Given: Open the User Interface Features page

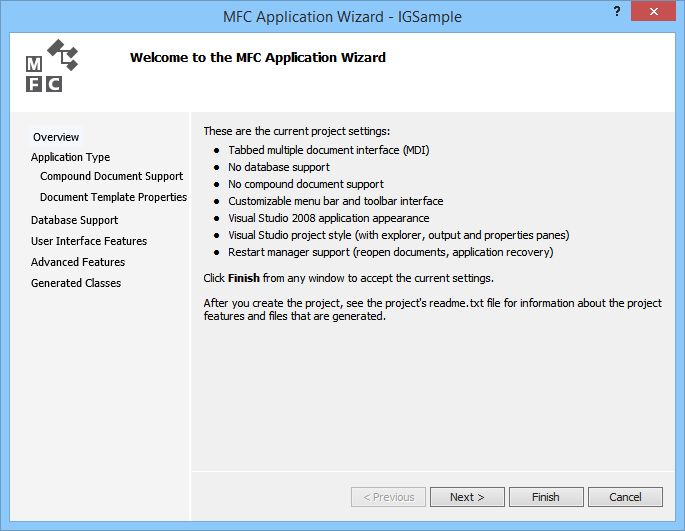Looking at the screenshot, I should (89, 241).
